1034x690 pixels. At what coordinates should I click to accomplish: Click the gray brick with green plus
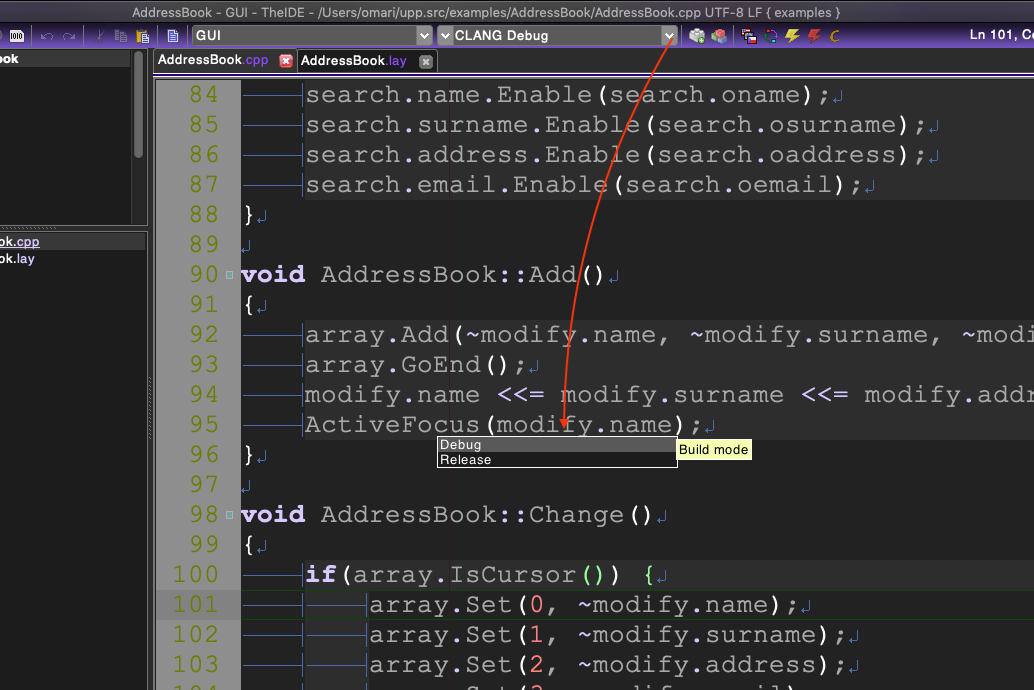(x=697, y=36)
